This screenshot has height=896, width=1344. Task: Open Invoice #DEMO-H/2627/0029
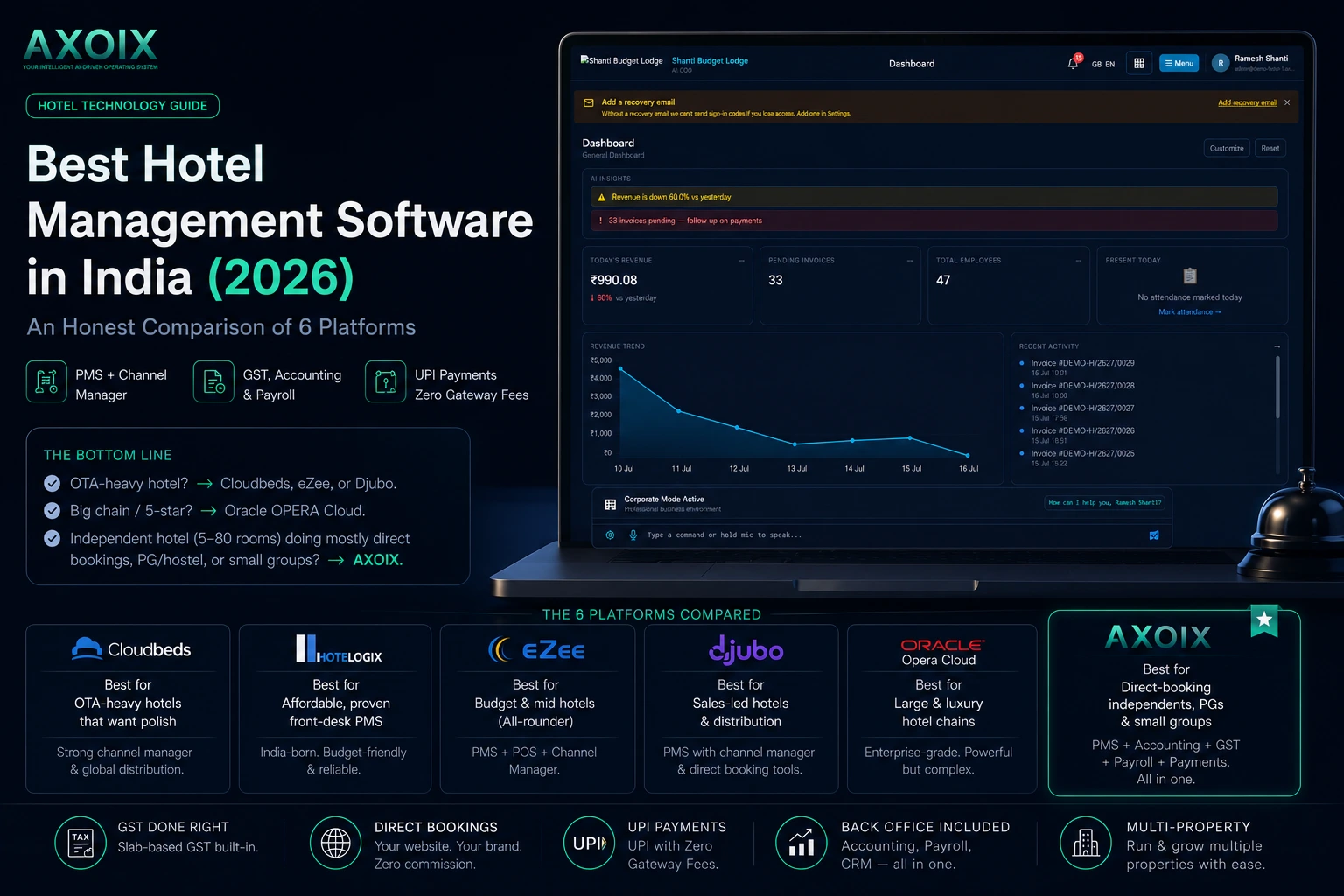tap(1082, 363)
